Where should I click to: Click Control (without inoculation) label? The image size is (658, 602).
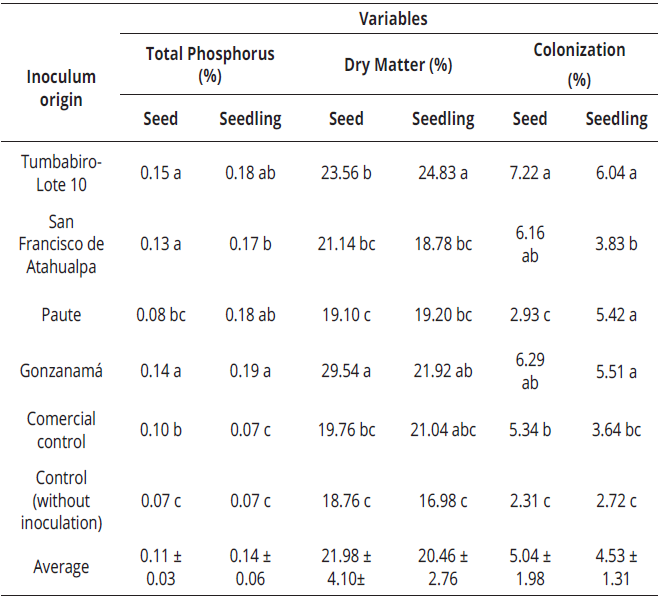pyautogui.click(x=61, y=500)
